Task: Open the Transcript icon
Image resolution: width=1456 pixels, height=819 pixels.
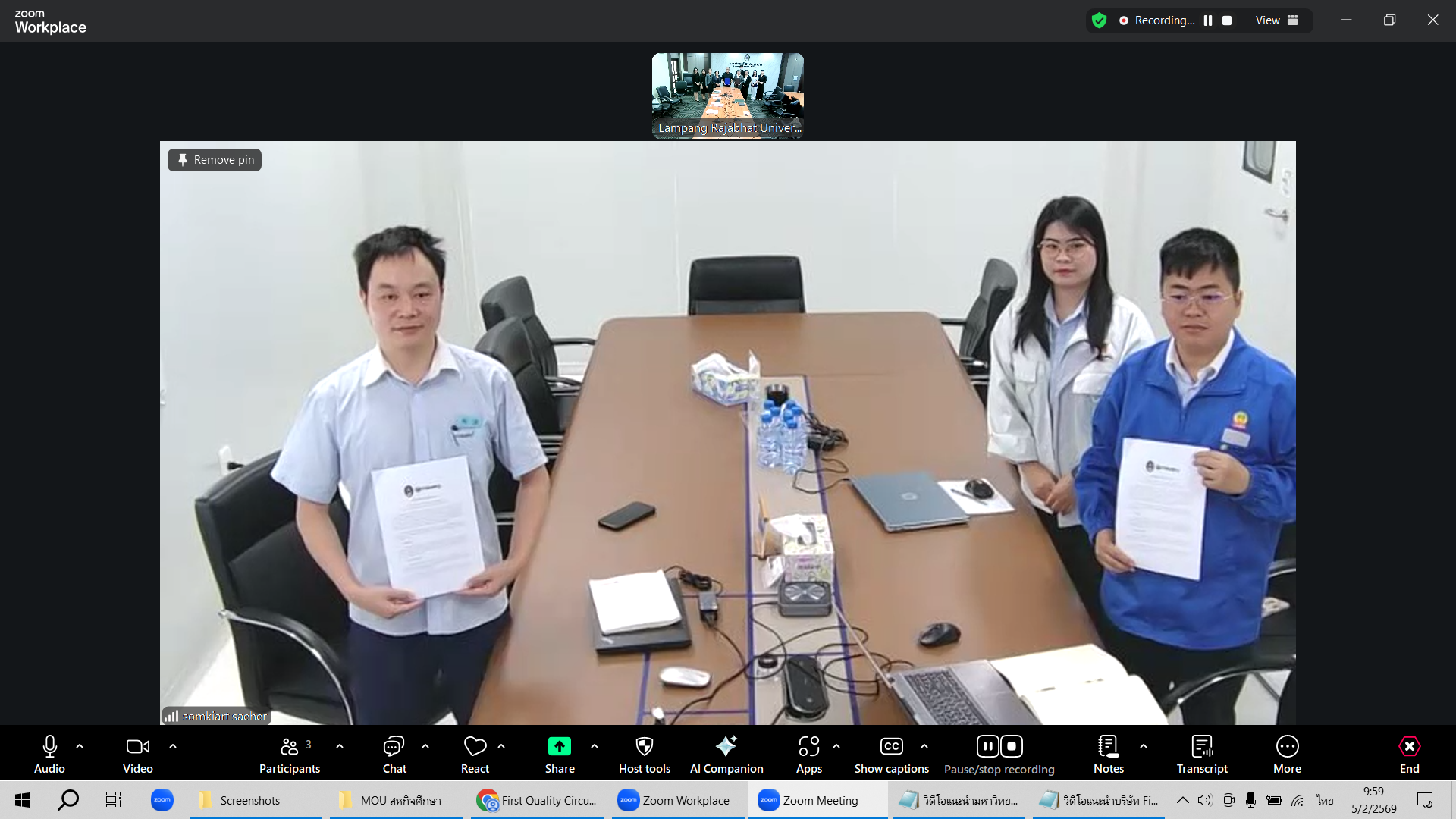Action: (1202, 747)
